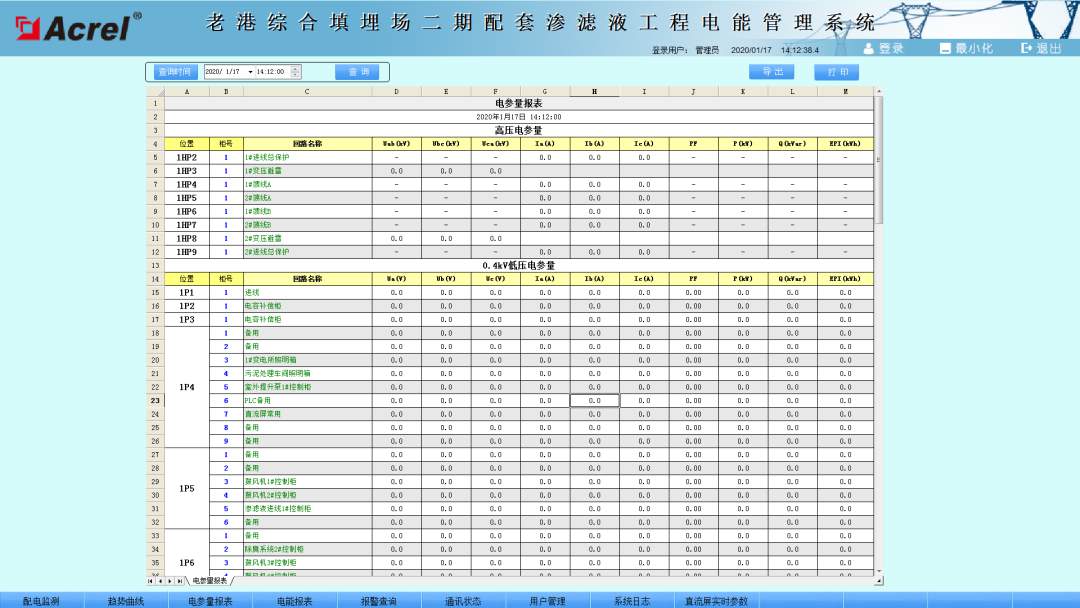Screen dimensions: 1080x608
Task: Open the 趋势曲线 tab
Action: (126, 601)
